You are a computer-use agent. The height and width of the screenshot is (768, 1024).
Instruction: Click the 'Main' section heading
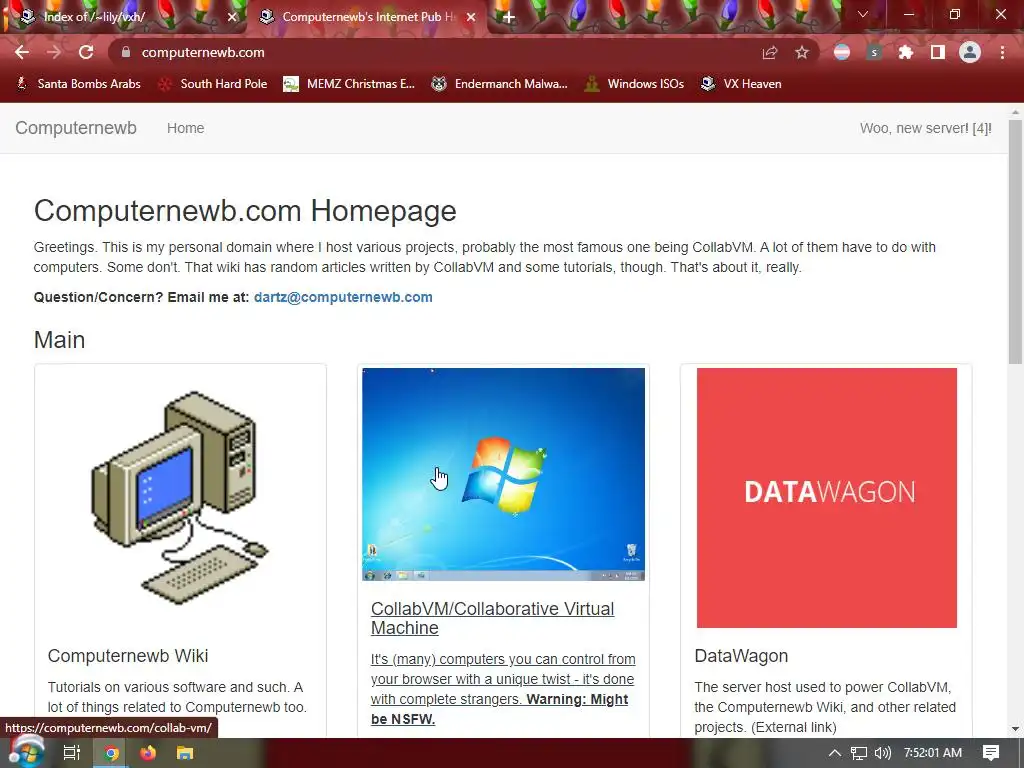59,340
